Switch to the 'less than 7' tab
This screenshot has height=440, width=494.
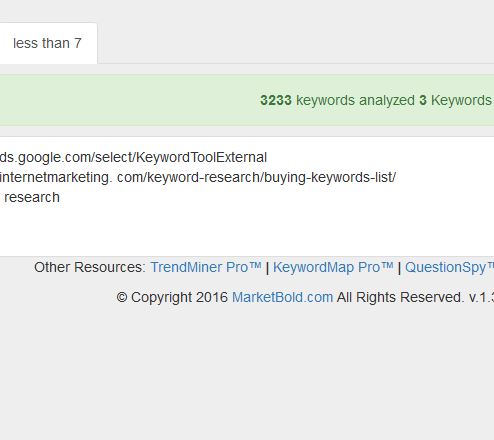[47, 43]
